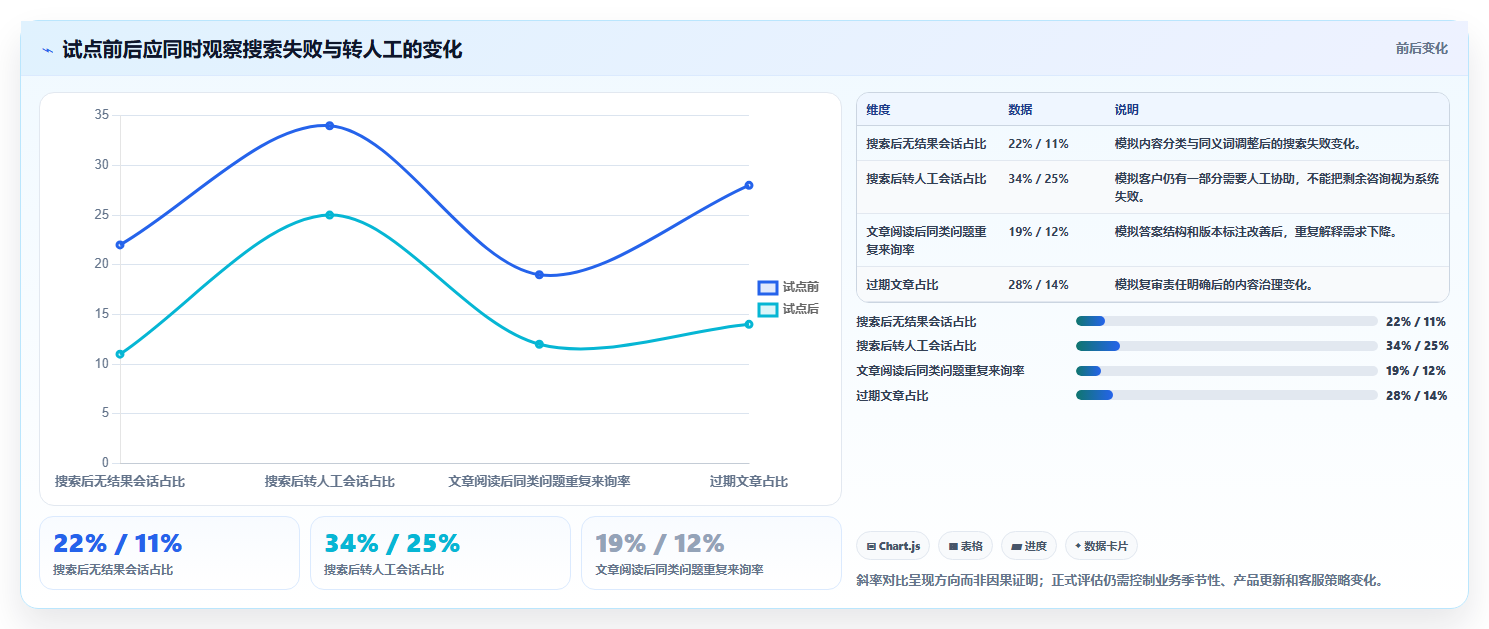This screenshot has width=1489, height=629.
Task: Click the table value 19% / 12%
Action: [x=1038, y=232]
